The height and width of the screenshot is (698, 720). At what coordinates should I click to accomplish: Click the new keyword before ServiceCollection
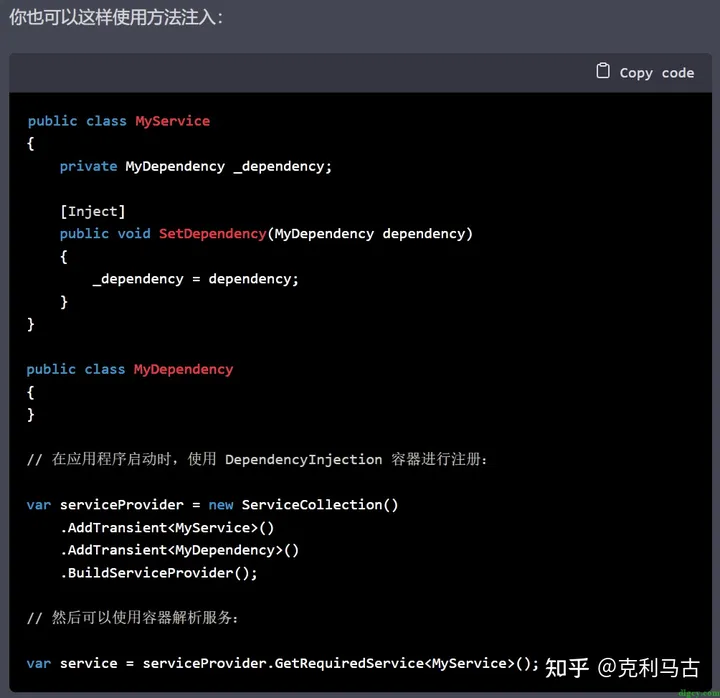click(x=221, y=504)
